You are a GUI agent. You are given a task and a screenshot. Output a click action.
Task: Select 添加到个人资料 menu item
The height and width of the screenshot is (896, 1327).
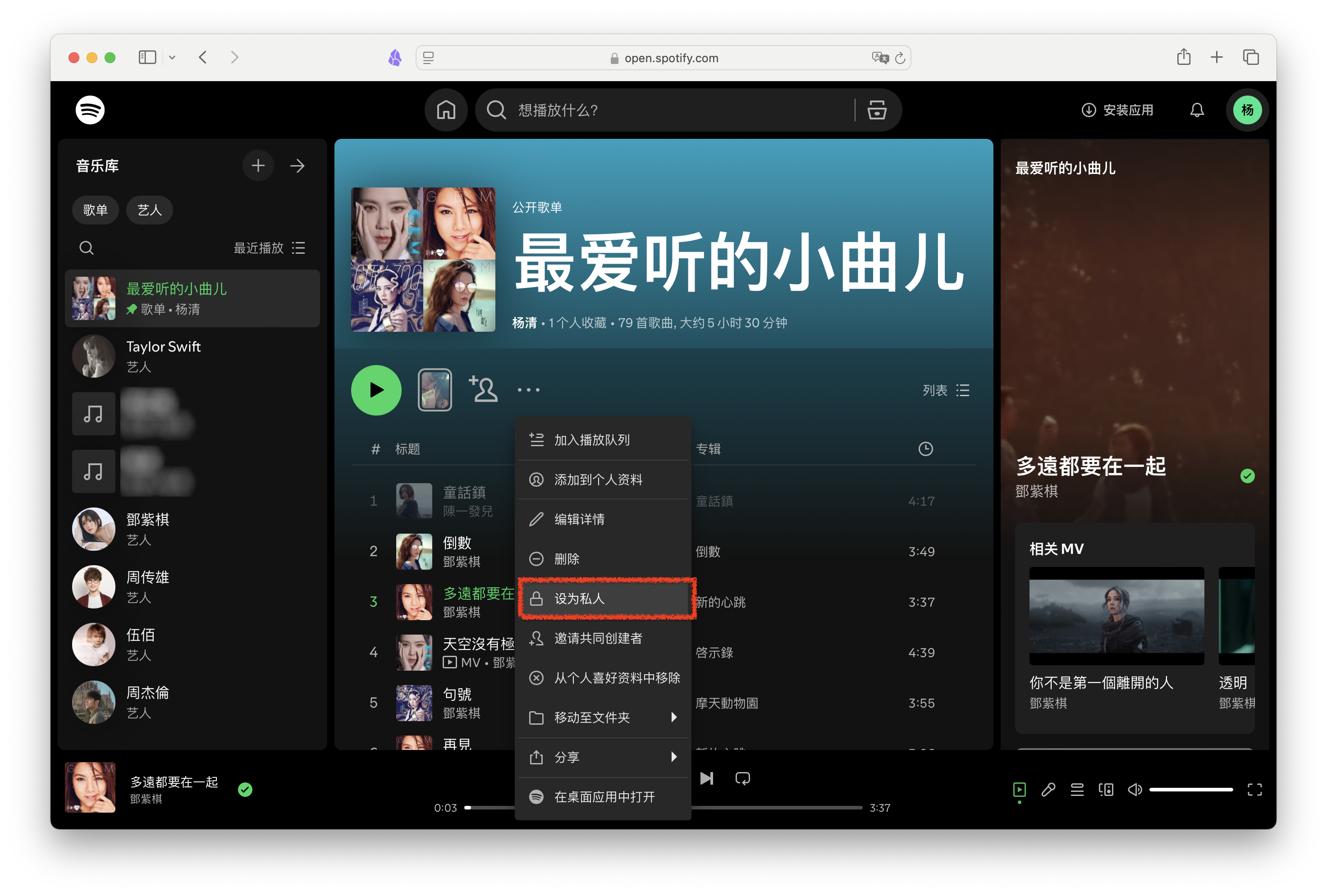coord(603,480)
